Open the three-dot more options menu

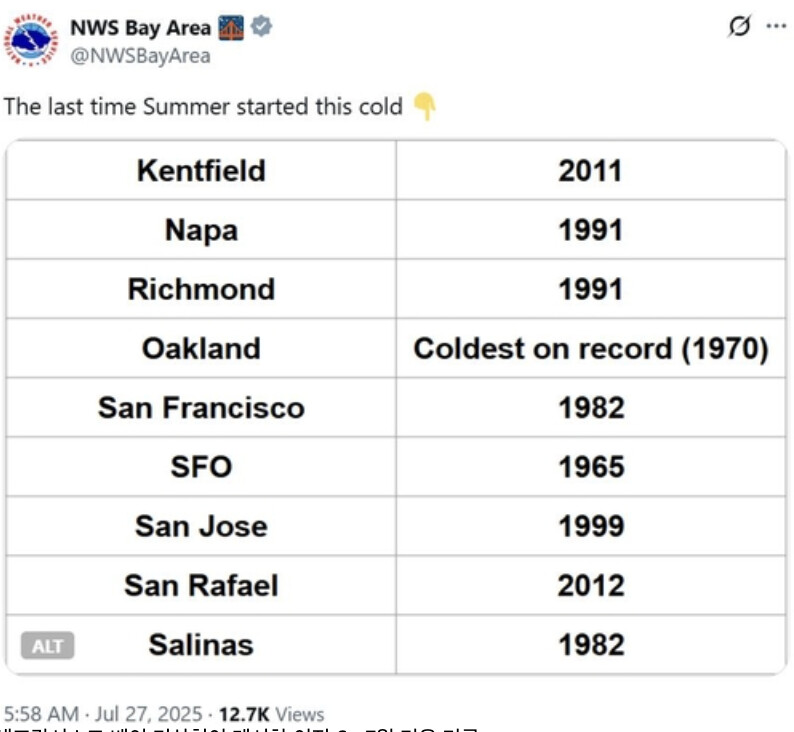click(776, 26)
